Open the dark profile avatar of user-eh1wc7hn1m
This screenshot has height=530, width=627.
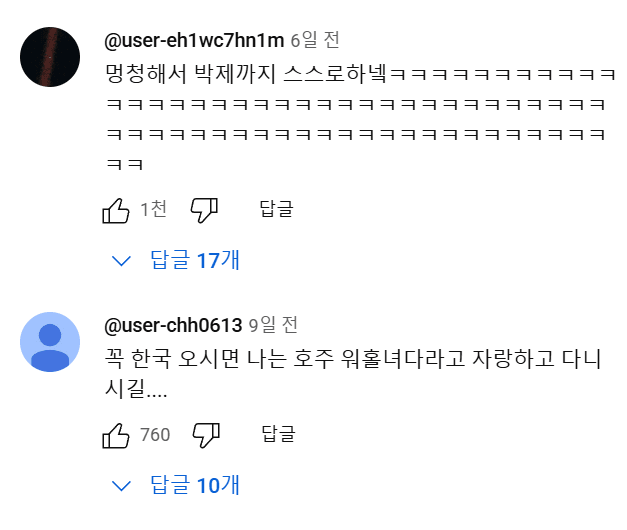coord(50,57)
